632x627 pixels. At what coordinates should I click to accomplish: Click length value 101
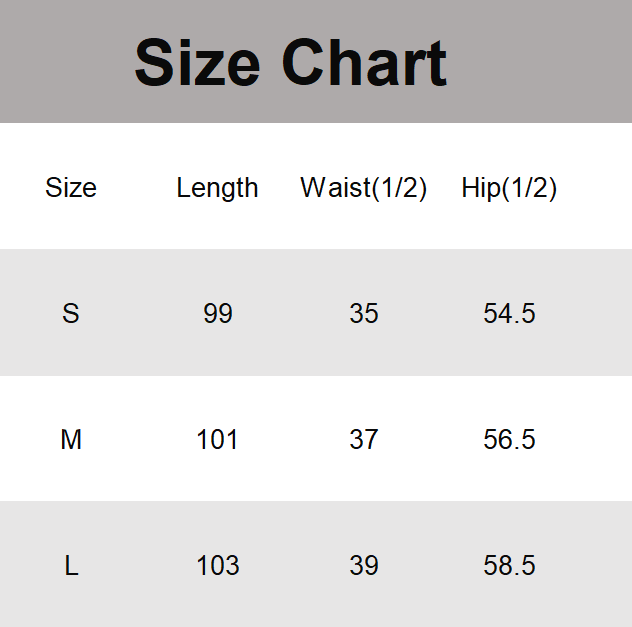[x=217, y=440]
